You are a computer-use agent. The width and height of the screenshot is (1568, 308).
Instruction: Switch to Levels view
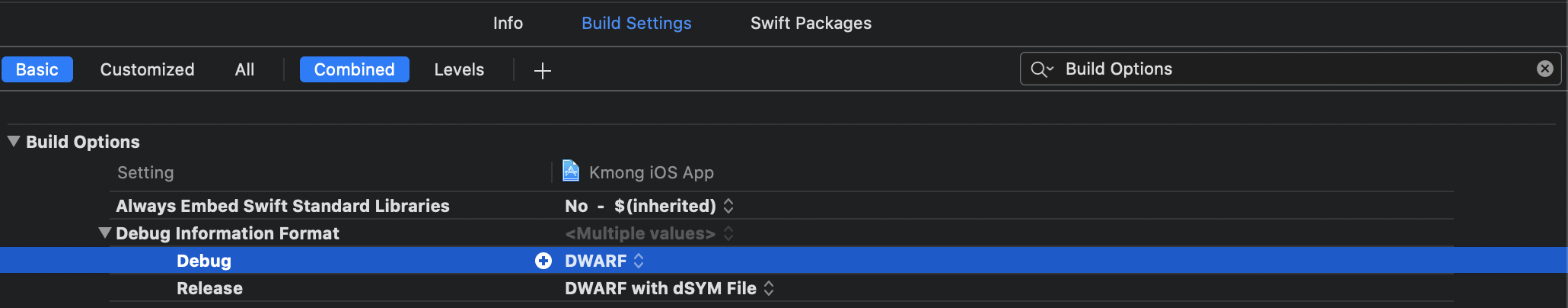coord(459,69)
